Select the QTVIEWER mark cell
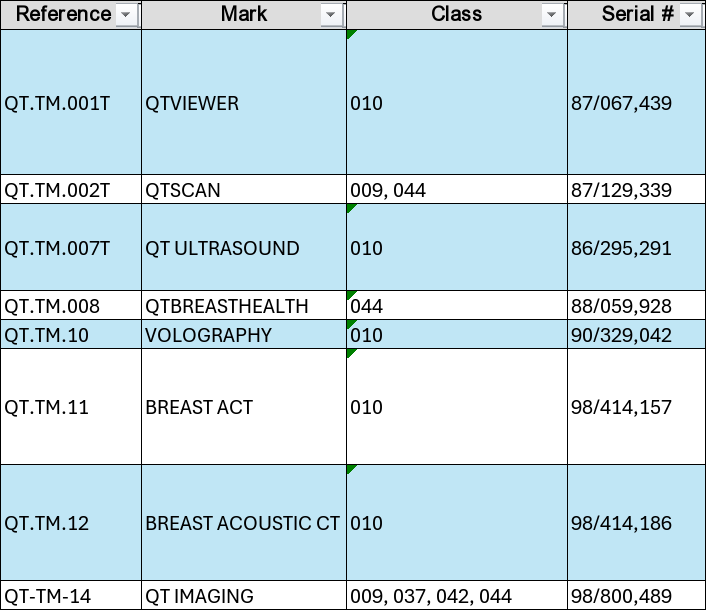Image resolution: width=707 pixels, height=611 pixels. (x=244, y=103)
